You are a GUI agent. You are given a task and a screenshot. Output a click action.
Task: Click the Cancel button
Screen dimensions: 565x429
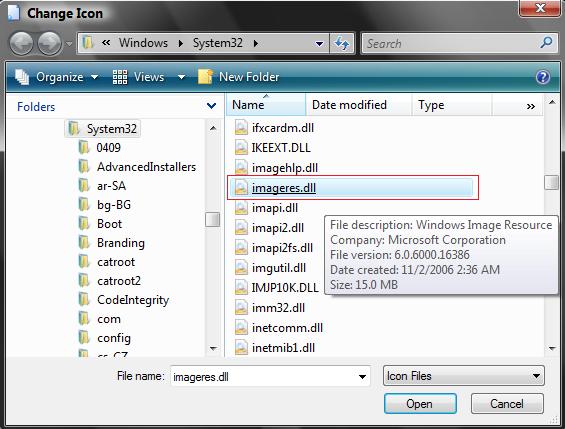pos(507,404)
